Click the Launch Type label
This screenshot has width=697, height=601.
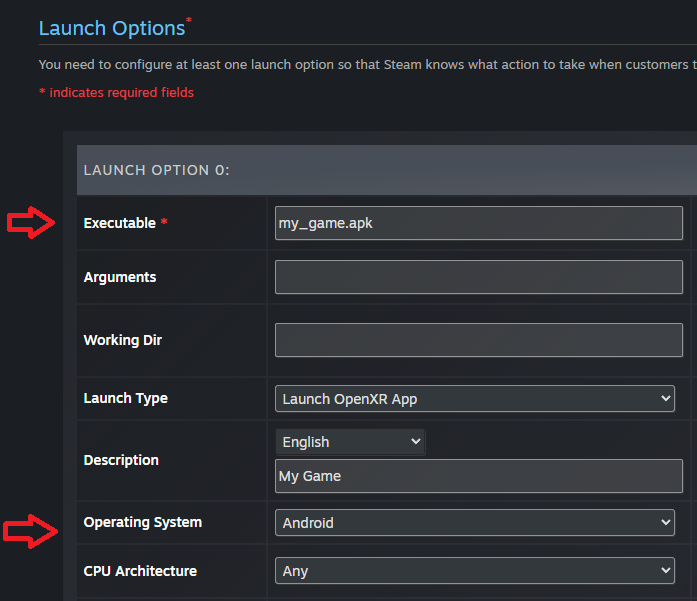126,398
